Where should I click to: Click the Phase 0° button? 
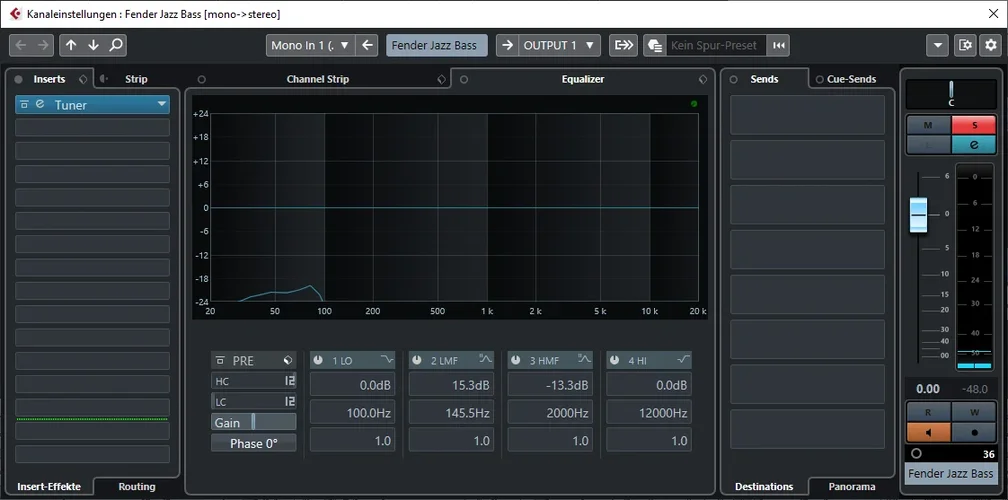pos(253,443)
